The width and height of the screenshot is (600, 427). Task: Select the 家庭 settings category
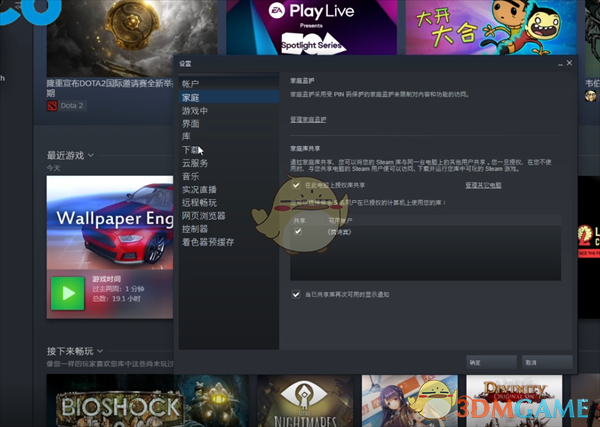pos(229,97)
